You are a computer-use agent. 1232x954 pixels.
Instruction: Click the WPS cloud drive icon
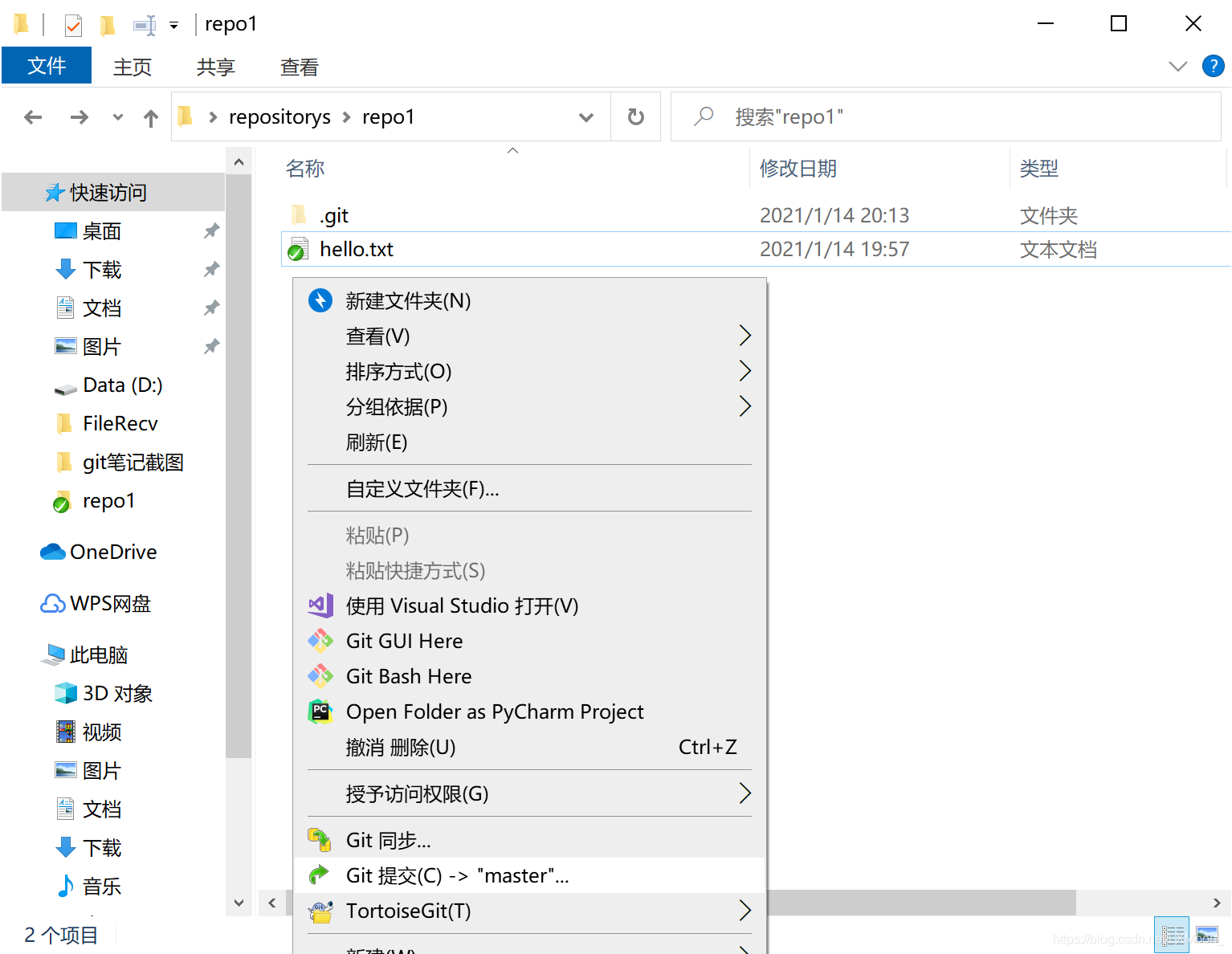(x=53, y=603)
